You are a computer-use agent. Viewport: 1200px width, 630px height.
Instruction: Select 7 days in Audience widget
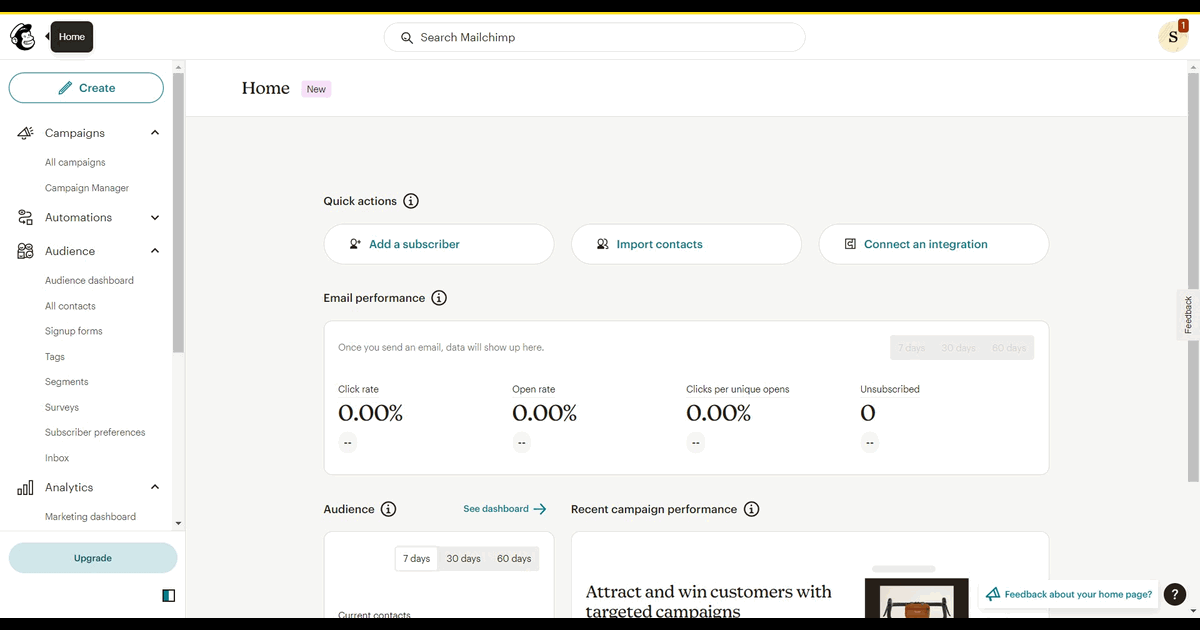click(417, 559)
